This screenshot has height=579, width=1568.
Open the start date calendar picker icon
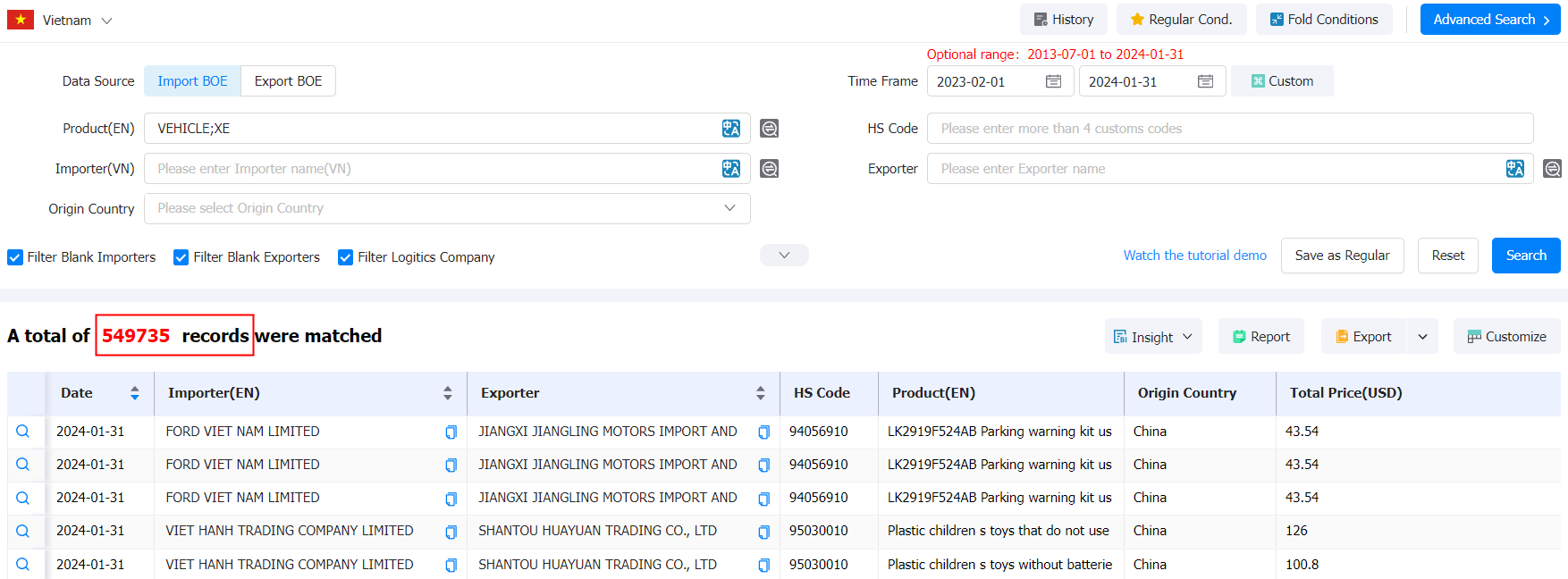tap(1053, 81)
